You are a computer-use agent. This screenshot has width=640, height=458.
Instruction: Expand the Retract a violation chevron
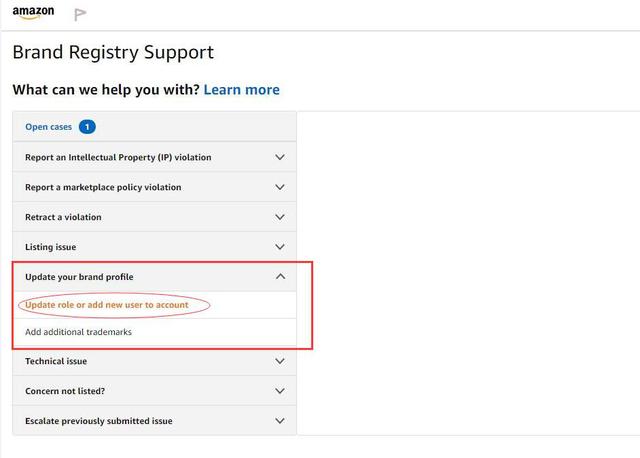click(280, 217)
